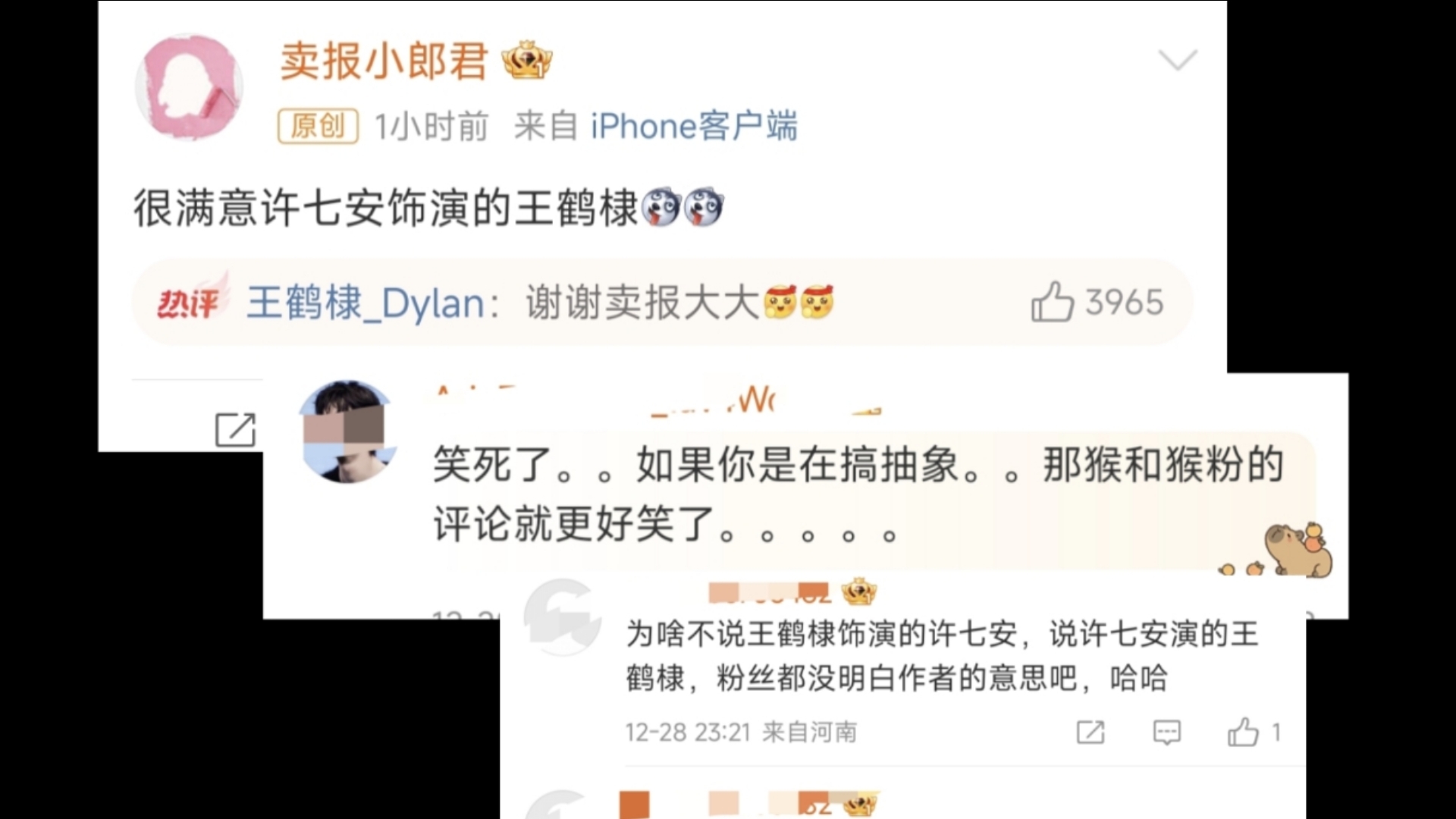Open the chevron dropdown on the top post
Image resolution: width=1456 pixels, height=819 pixels.
coord(1178,59)
